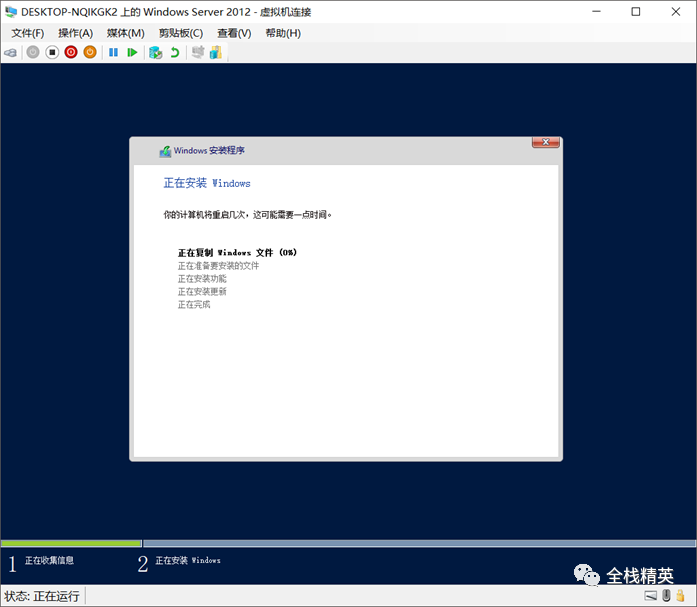This screenshot has height=607, width=697.
Task: Click the green step 1 progress bar
Action: coord(71,543)
